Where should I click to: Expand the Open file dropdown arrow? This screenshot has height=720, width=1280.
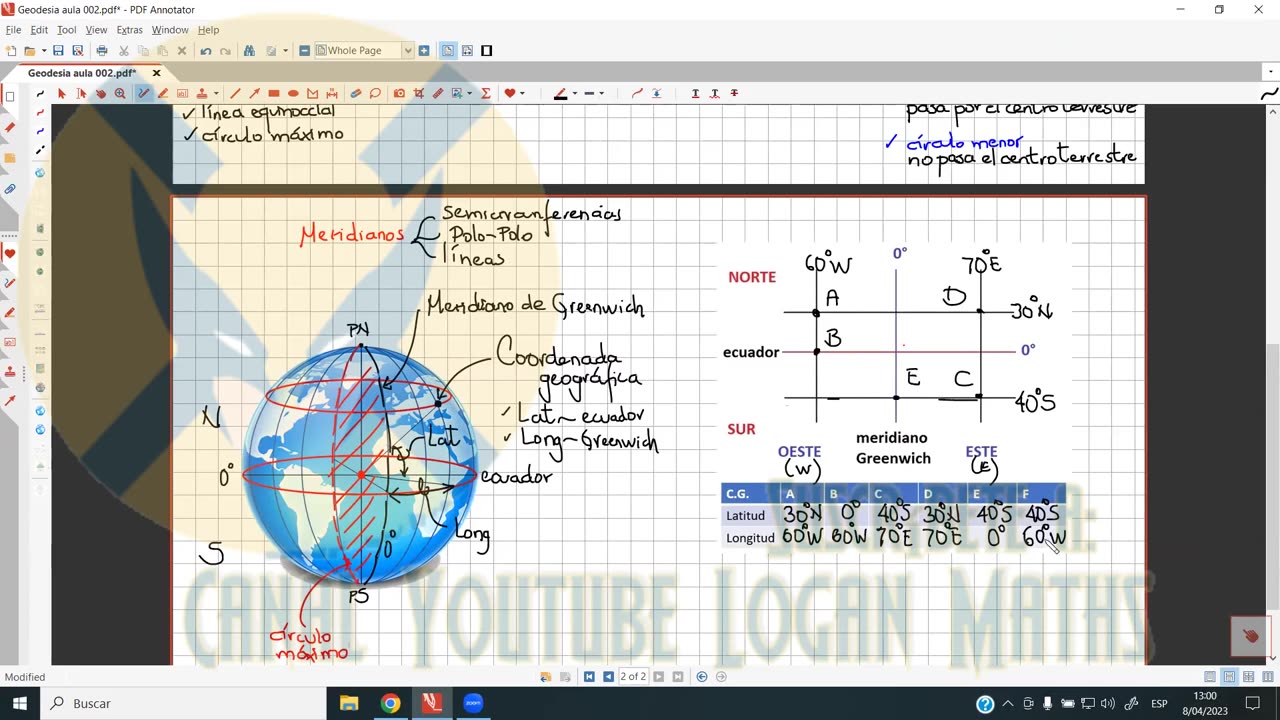(x=43, y=50)
